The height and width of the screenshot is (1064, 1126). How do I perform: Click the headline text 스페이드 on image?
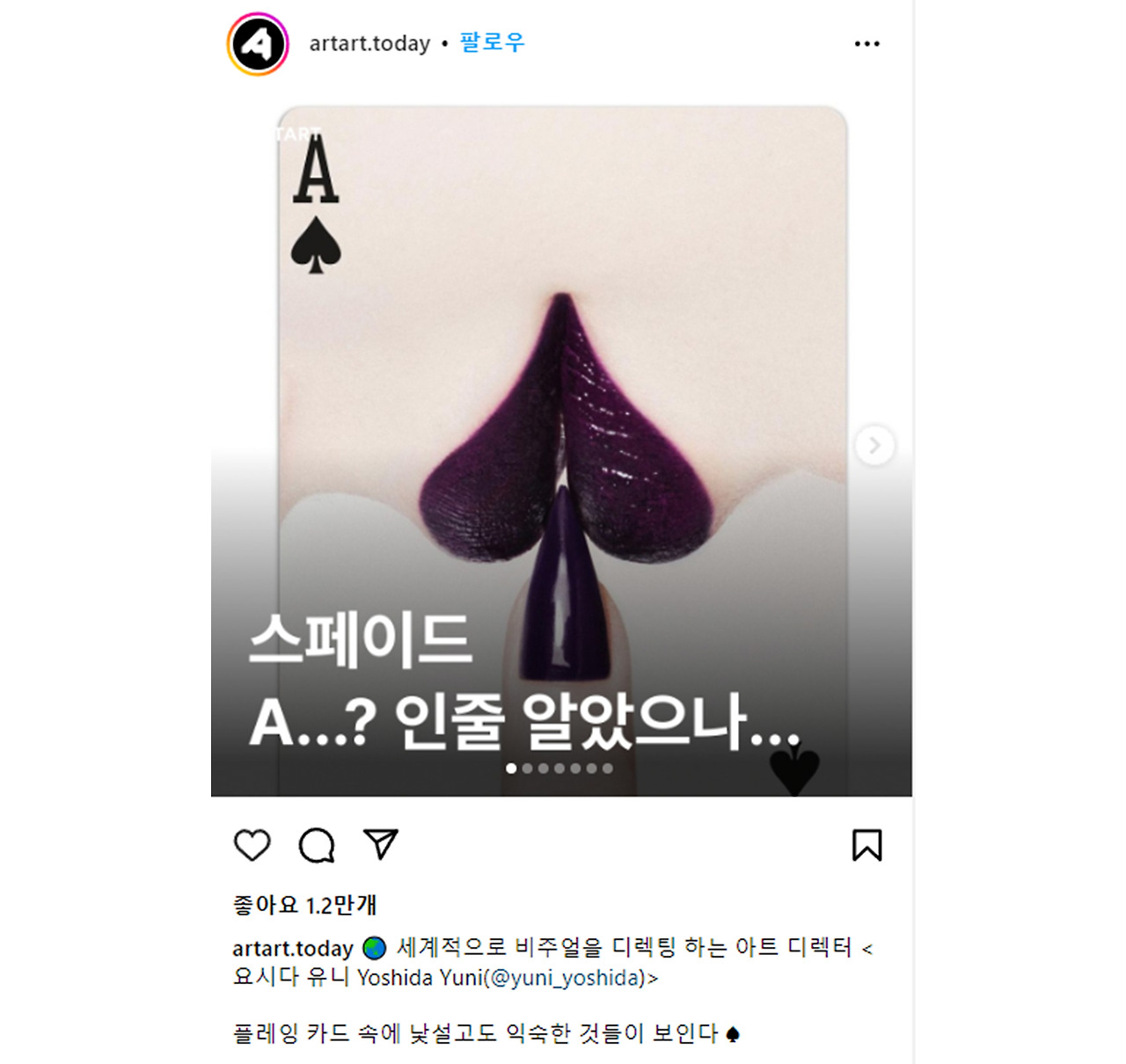pos(360,639)
